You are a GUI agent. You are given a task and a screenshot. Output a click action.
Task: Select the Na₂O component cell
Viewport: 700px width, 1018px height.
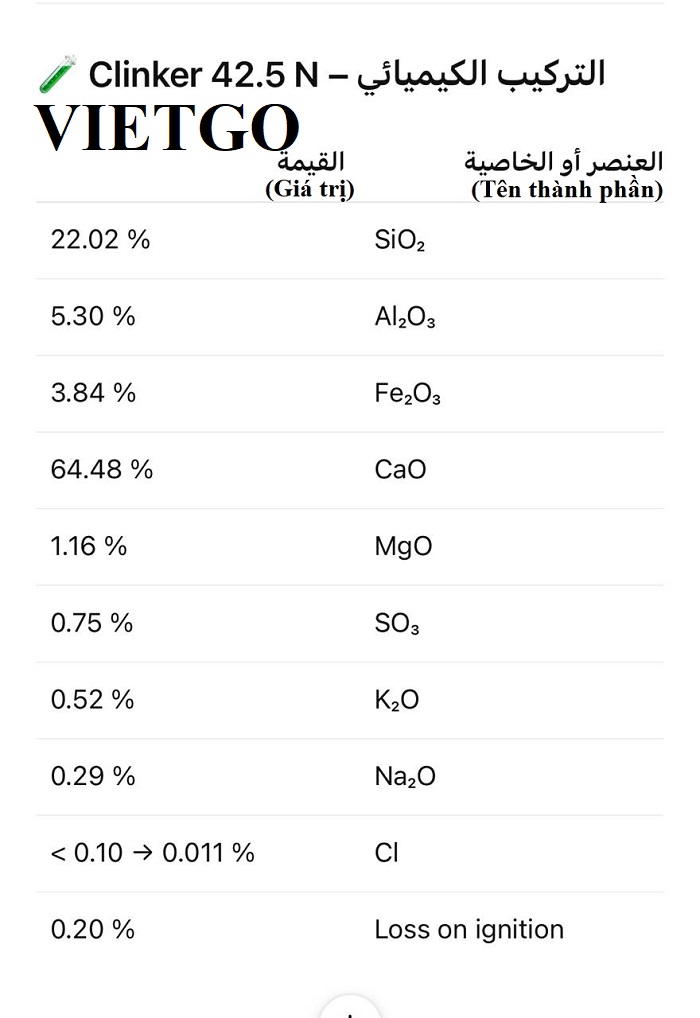coord(405,777)
